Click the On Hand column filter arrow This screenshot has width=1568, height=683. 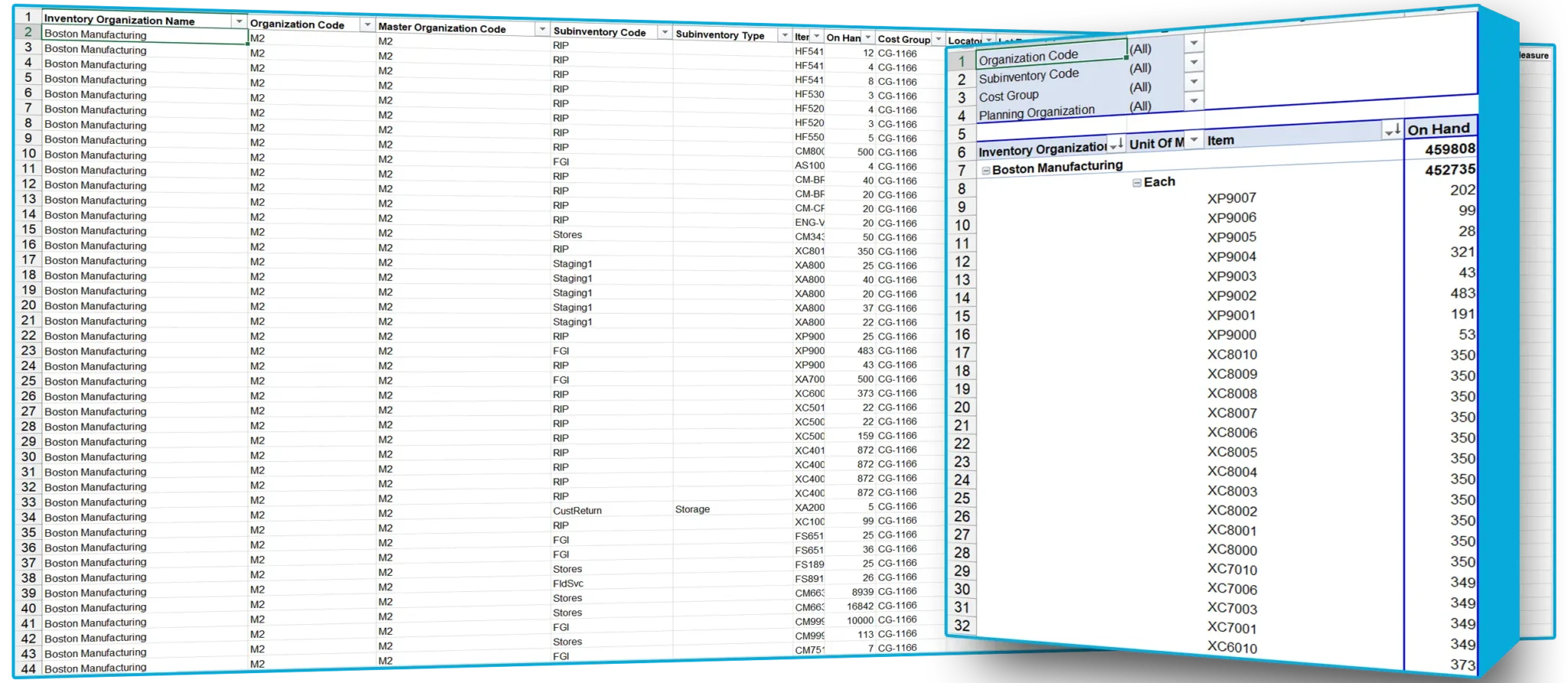[x=867, y=38]
